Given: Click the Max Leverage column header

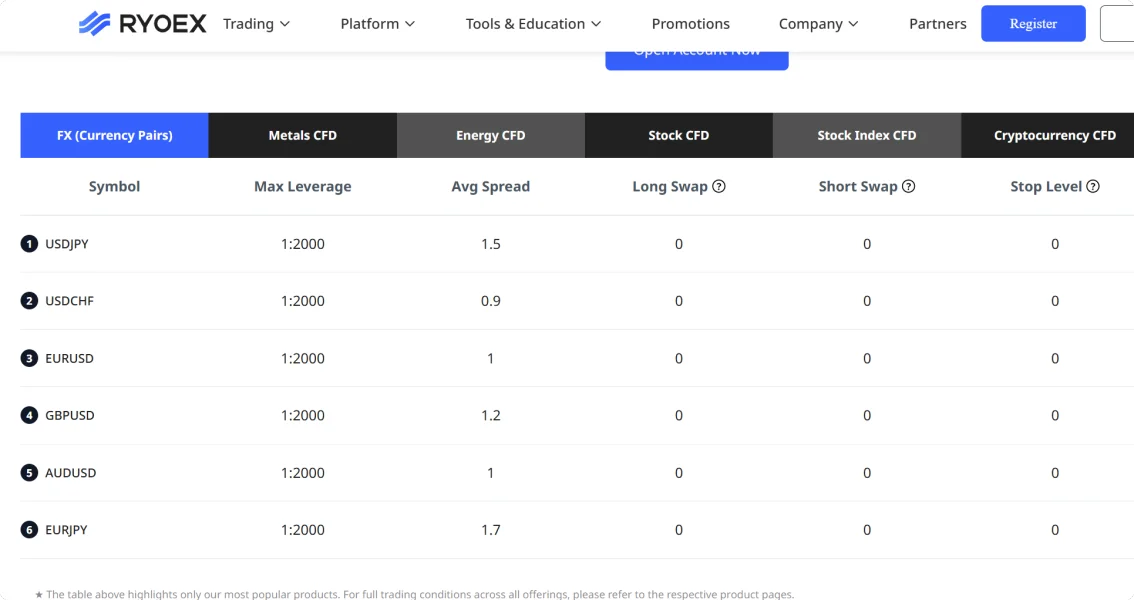Looking at the screenshot, I should (302, 187).
